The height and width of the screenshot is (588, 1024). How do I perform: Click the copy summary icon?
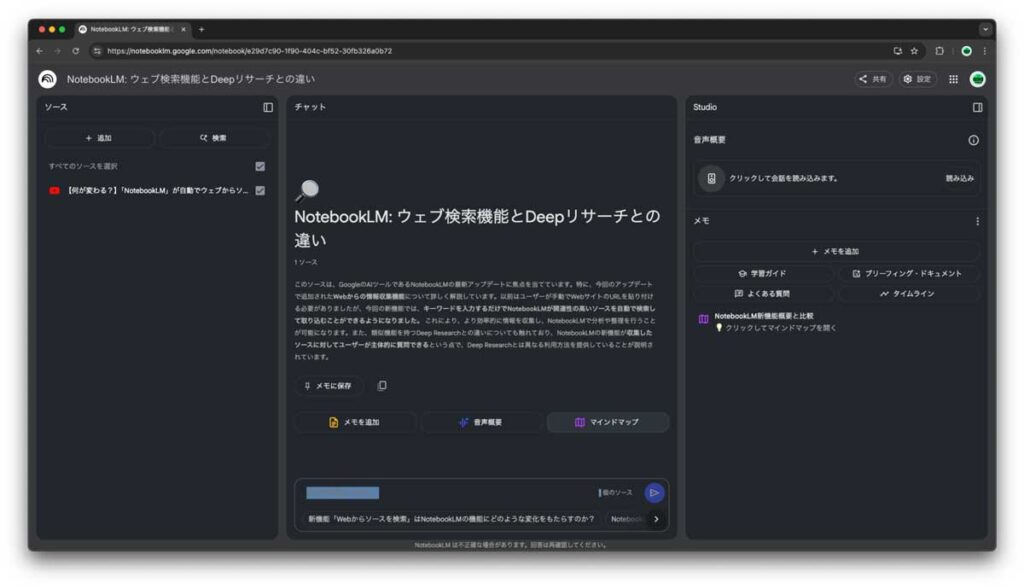(382, 385)
